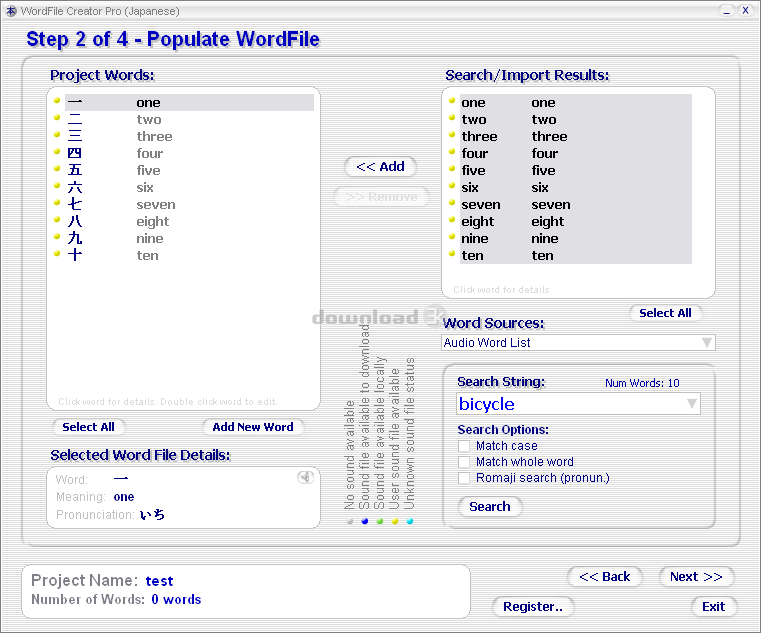Select project word 一 one
Image resolution: width=761 pixels, height=633 pixels.
pyautogui.click(x=189, y=102)
